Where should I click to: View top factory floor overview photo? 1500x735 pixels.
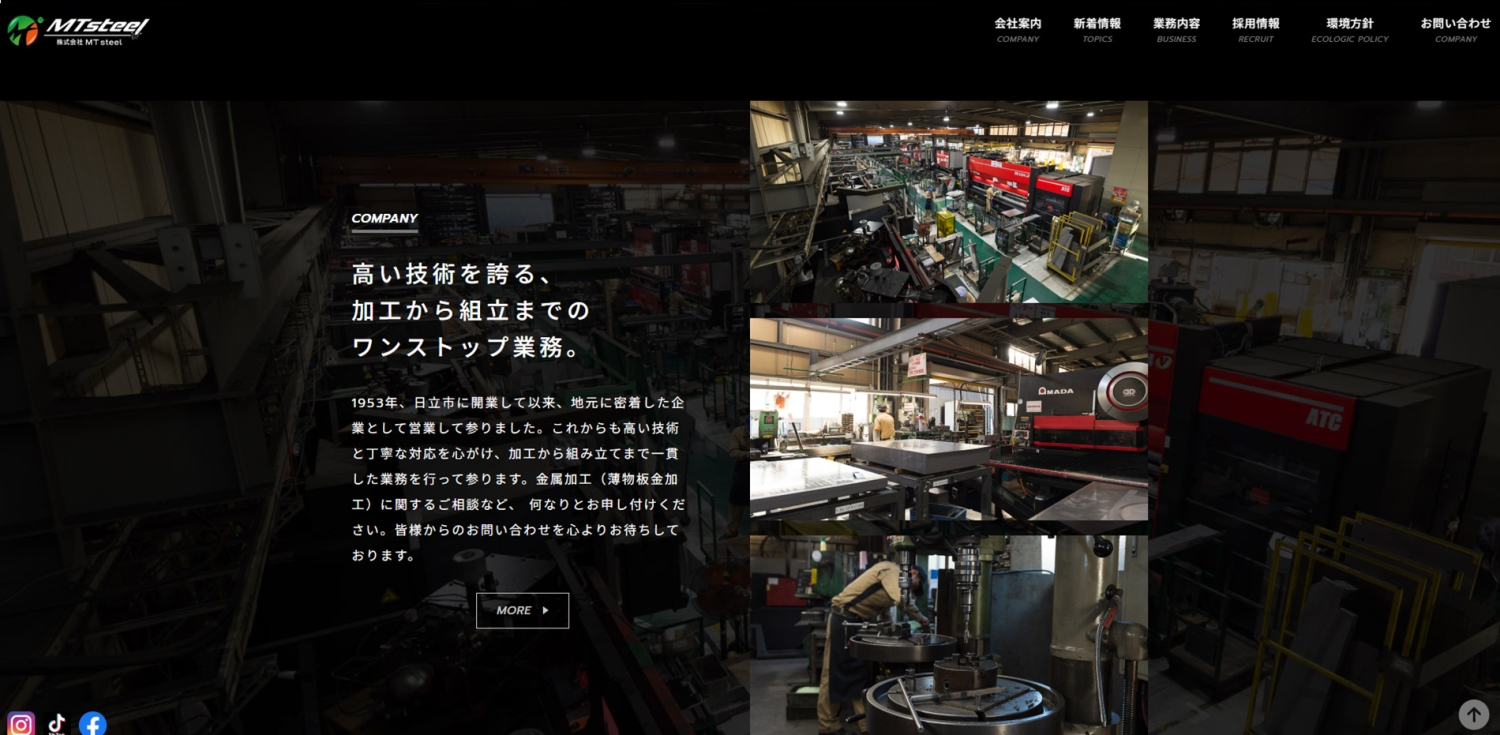point(948,200)
